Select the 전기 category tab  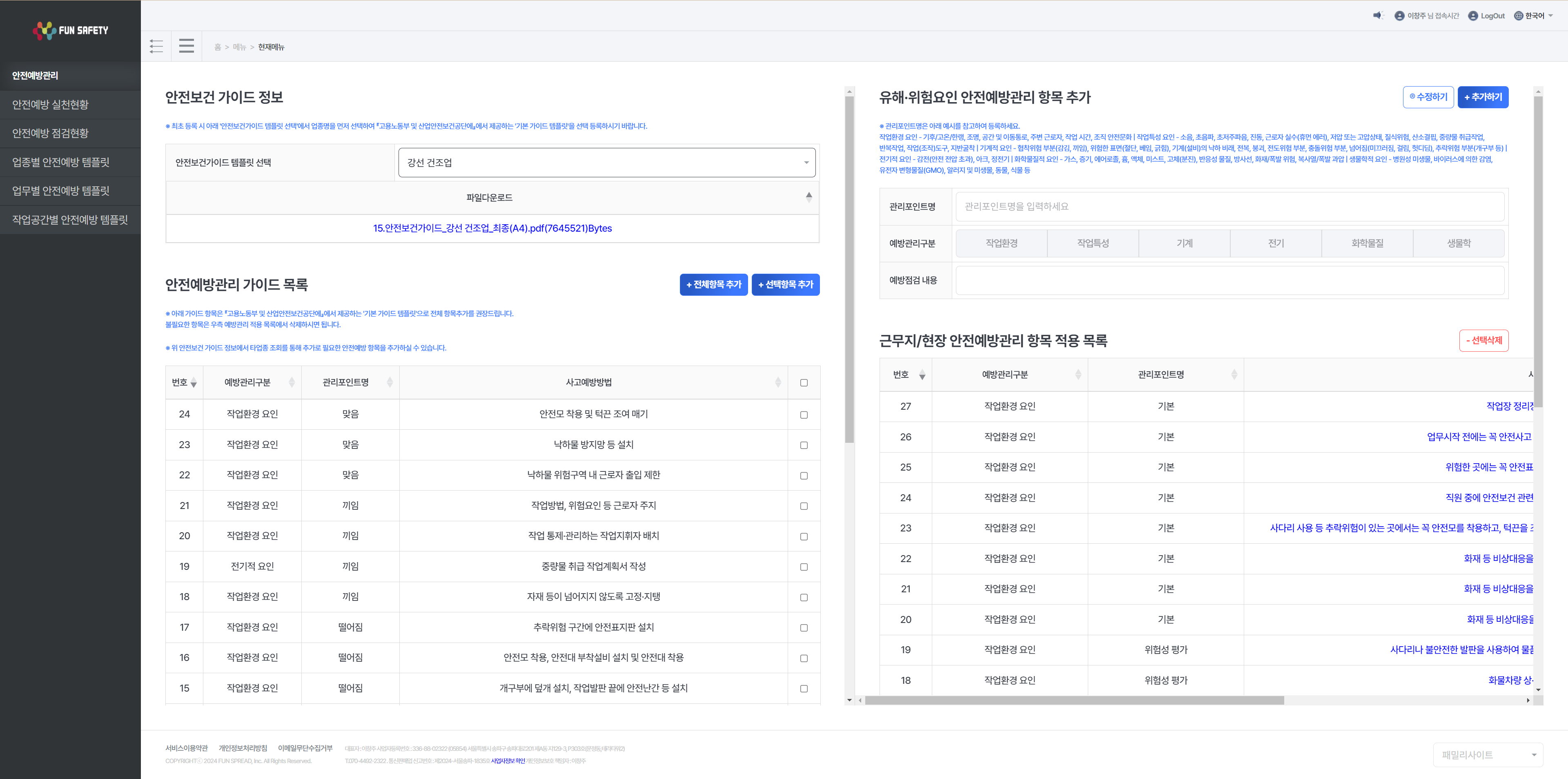coord(1276,243)
